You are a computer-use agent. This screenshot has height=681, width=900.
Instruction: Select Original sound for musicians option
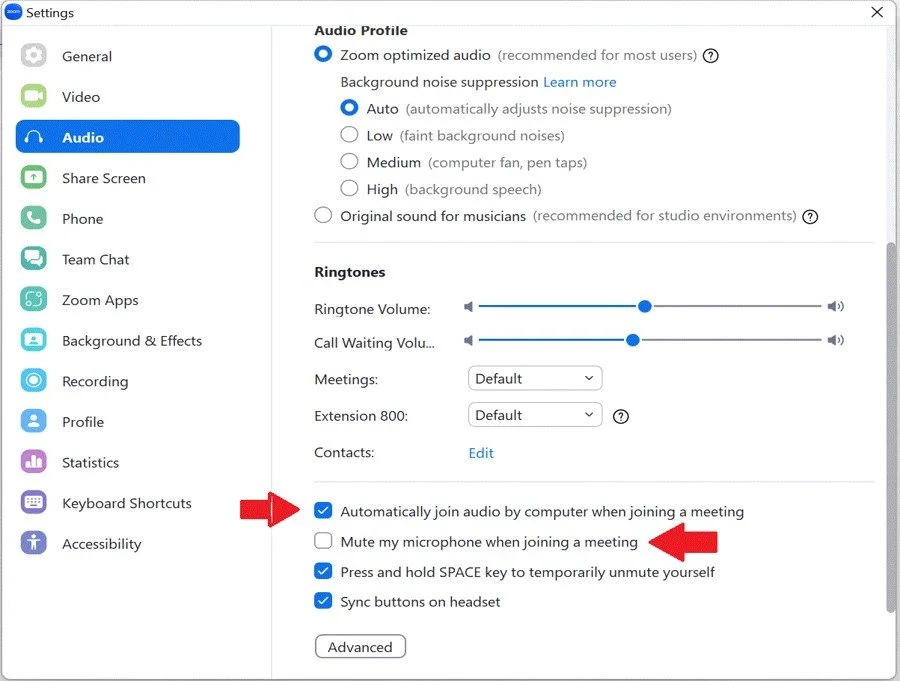pyautogui.click(x=323, y=215)
